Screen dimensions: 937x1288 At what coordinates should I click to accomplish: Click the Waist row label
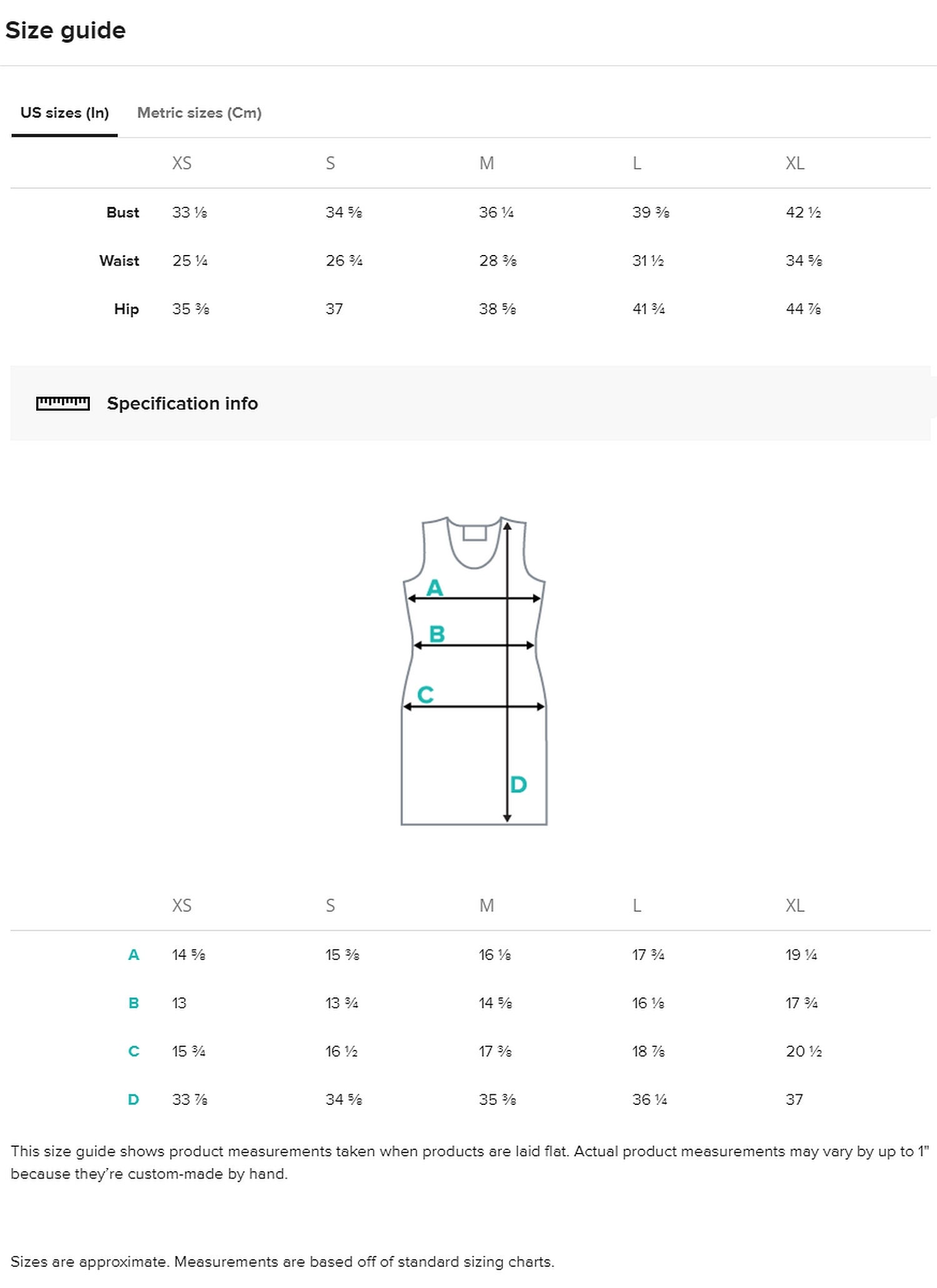[x=119, y=261]
